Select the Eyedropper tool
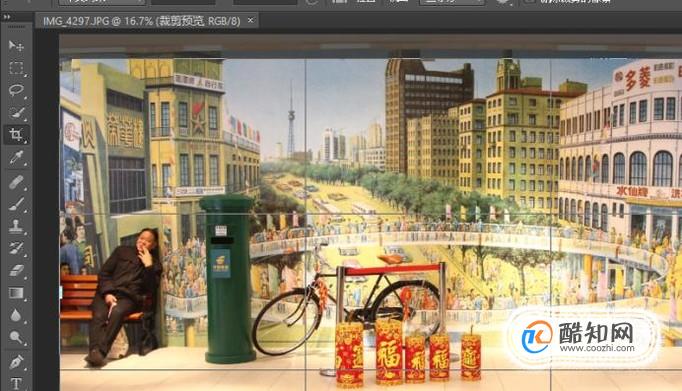This screenshot has height=391, width=682. (x=16, y=158)
